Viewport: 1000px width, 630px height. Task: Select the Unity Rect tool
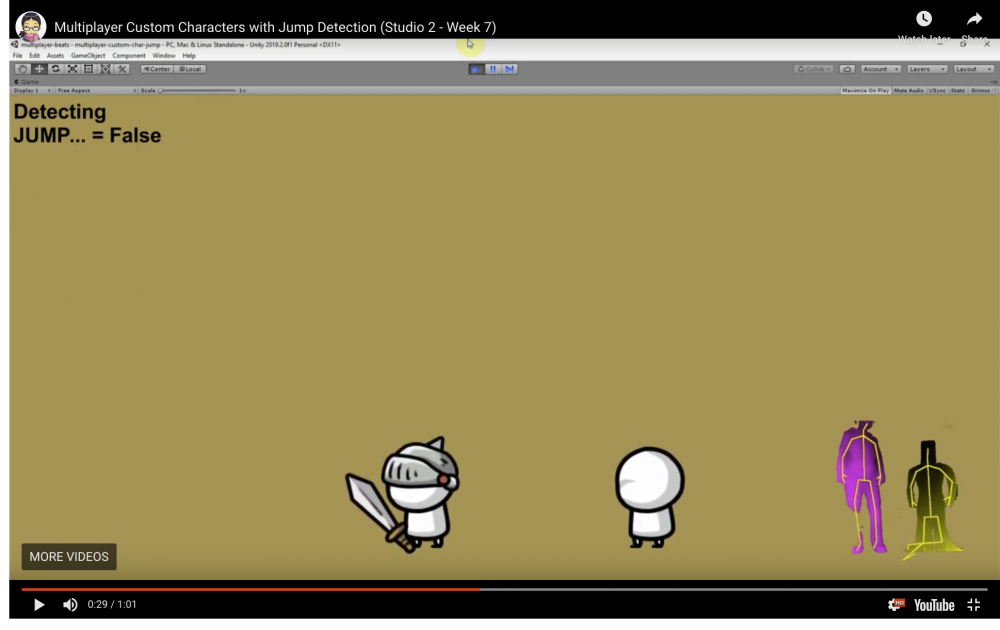(x=89, y=69)
